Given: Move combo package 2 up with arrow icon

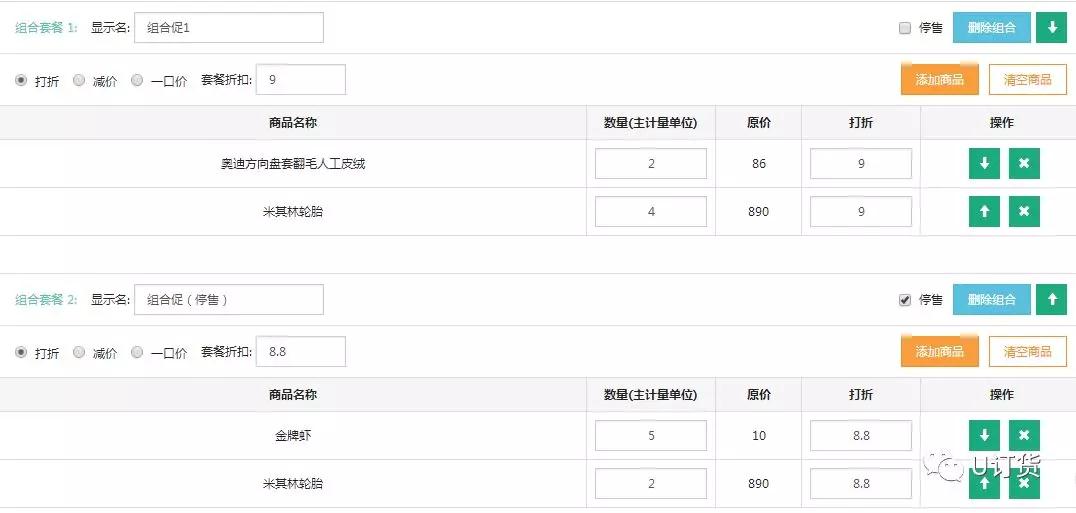Looking at the screenshot, I should (x=1051, y=300).
